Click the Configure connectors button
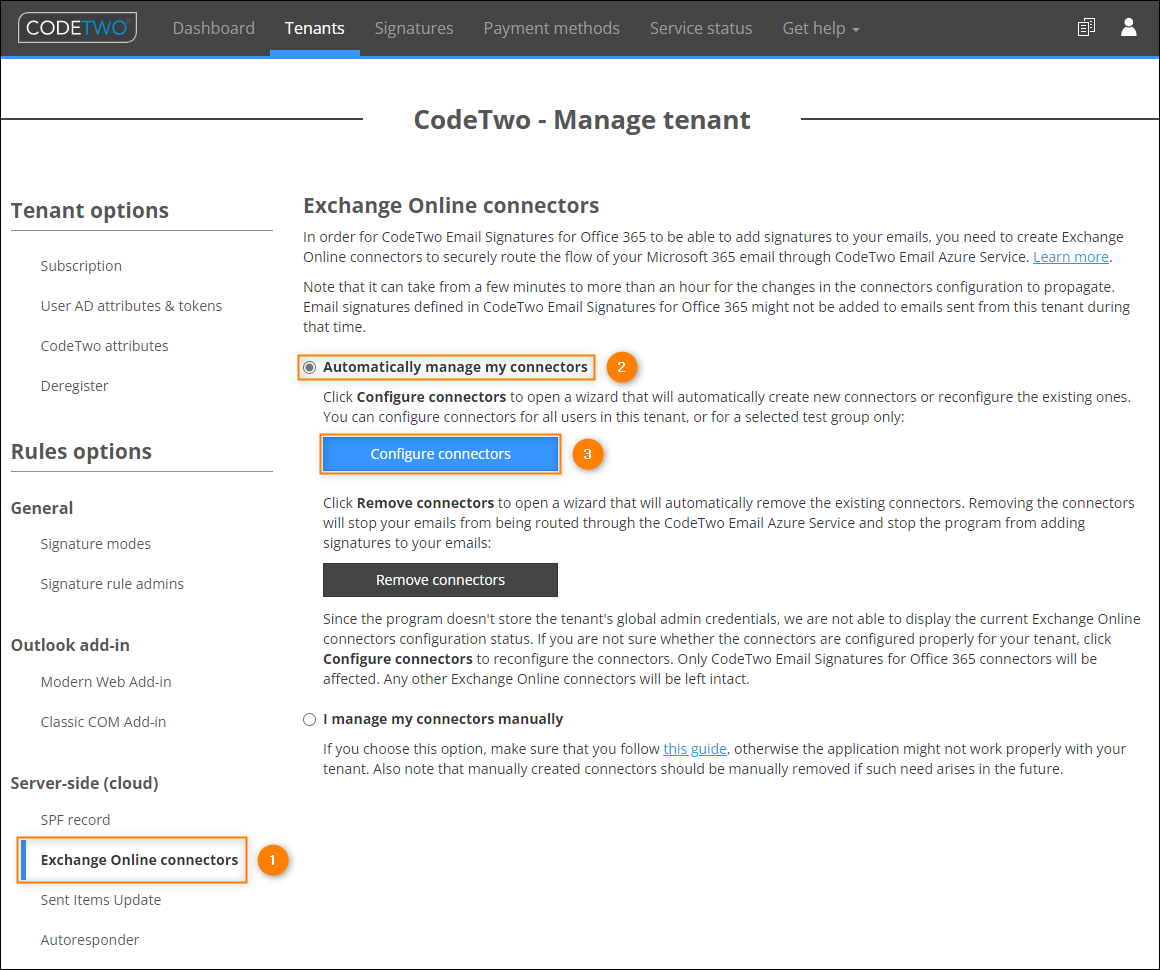1160x970 pixels. point(440,454)
